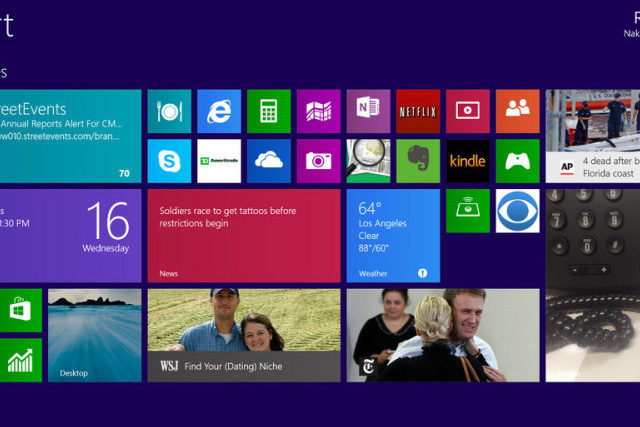
Task: Launch the Skype tile
Action: pyautogui.click(x=169, y=161)
